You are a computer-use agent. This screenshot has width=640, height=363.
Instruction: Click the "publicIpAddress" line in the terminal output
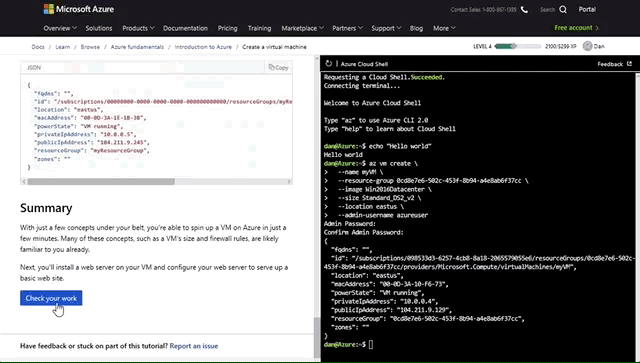391,310
